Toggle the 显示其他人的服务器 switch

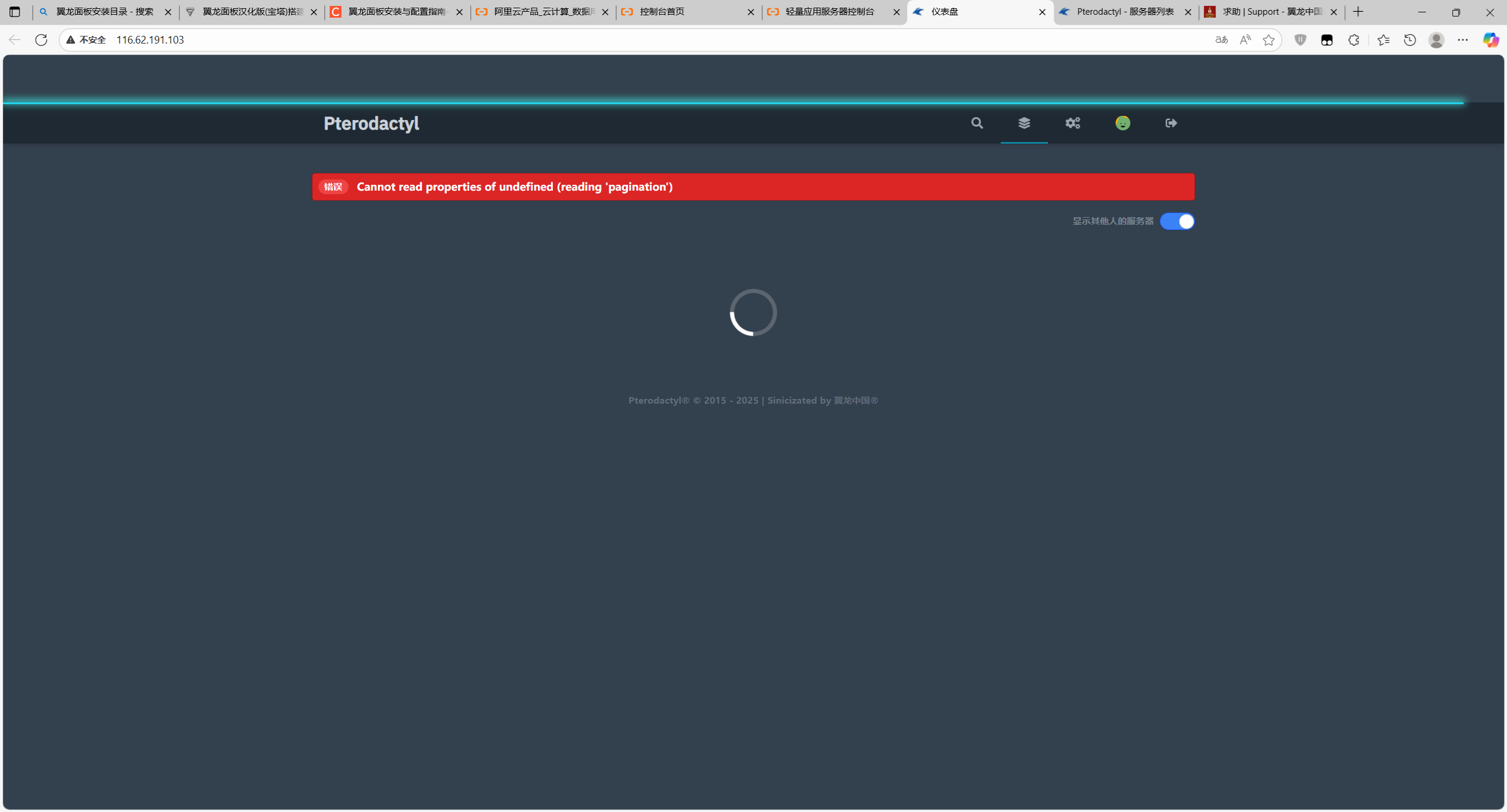pyautogui.click(x=1177, y=221)
